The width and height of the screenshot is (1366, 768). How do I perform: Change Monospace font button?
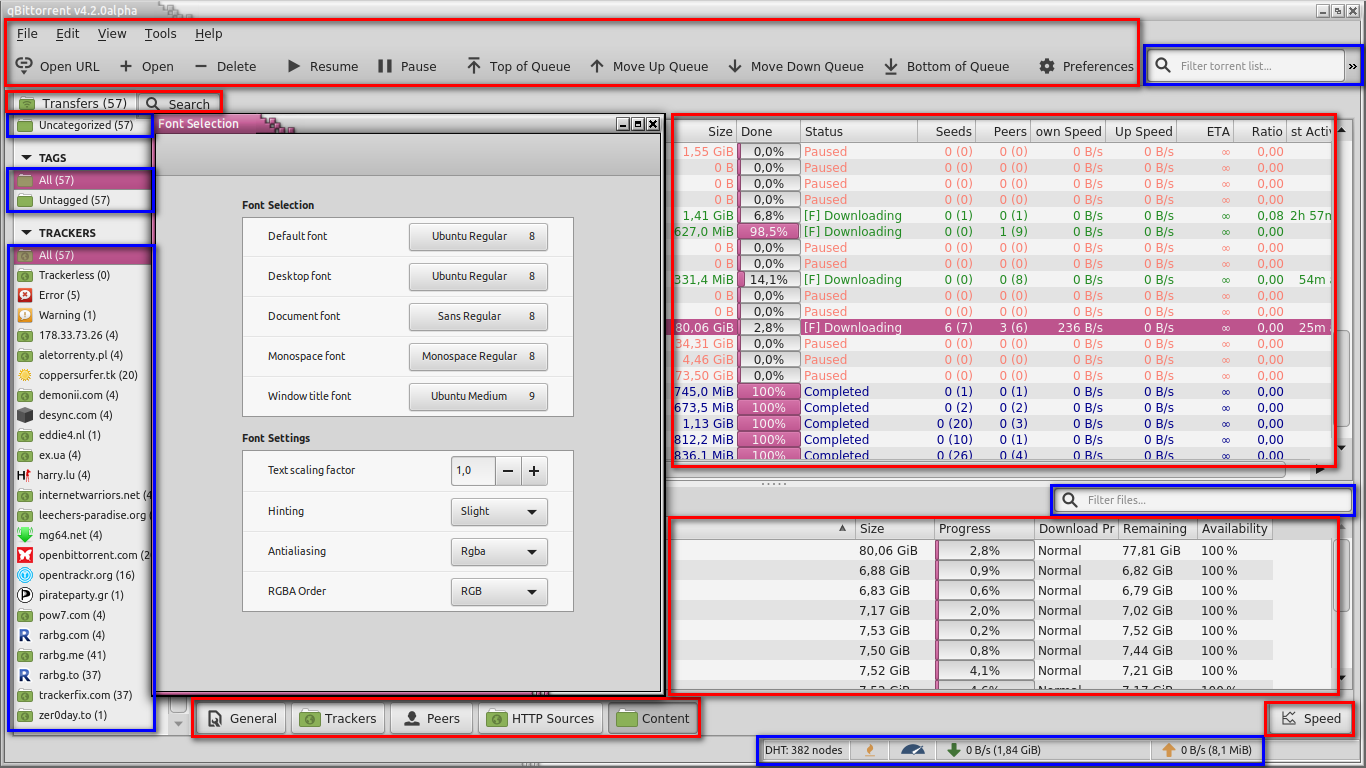pyautogui.click(x=478, y=357)
